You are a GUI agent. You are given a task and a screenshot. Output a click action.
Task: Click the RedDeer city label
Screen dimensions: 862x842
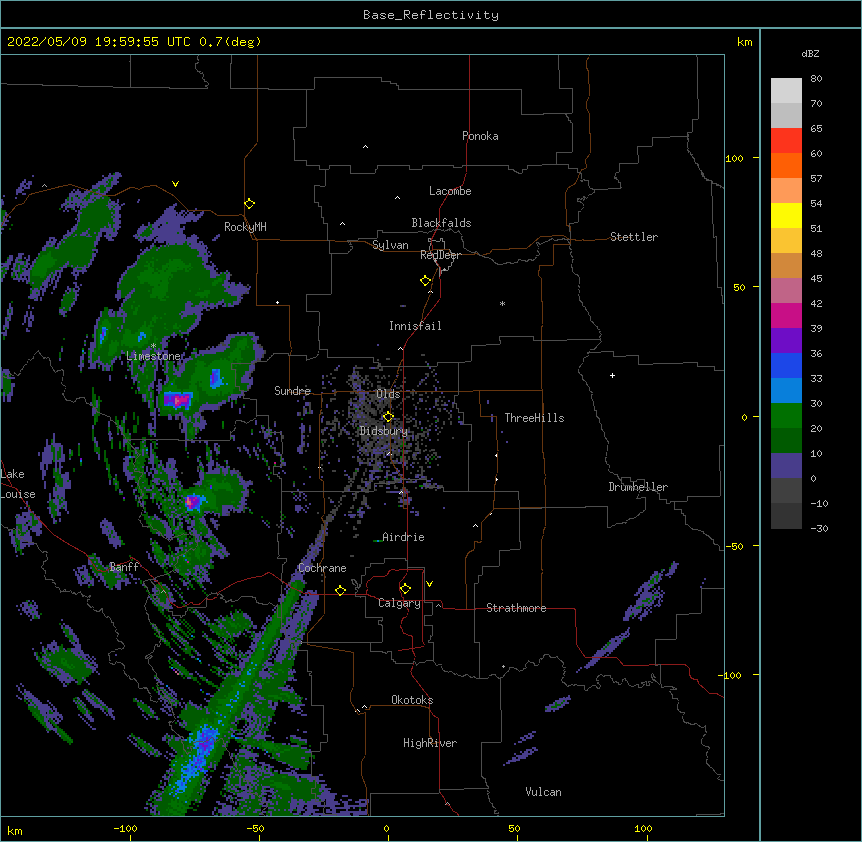[x=440, y=255]
